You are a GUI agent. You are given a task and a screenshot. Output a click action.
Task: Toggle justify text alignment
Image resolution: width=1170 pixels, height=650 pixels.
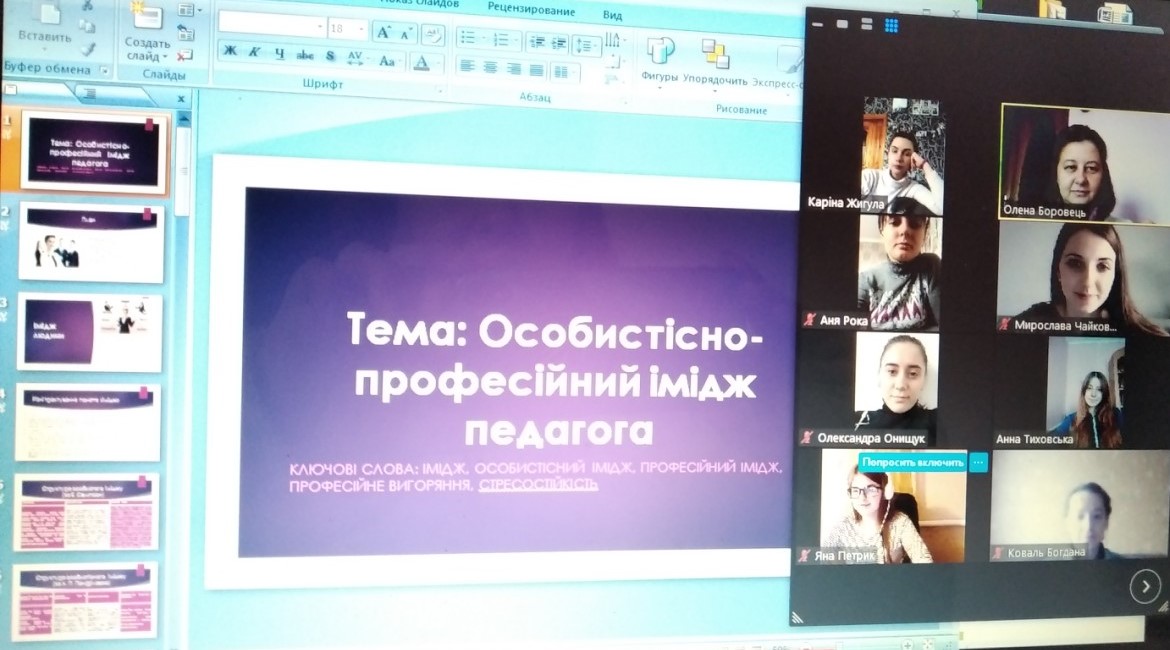click(536, 70)
